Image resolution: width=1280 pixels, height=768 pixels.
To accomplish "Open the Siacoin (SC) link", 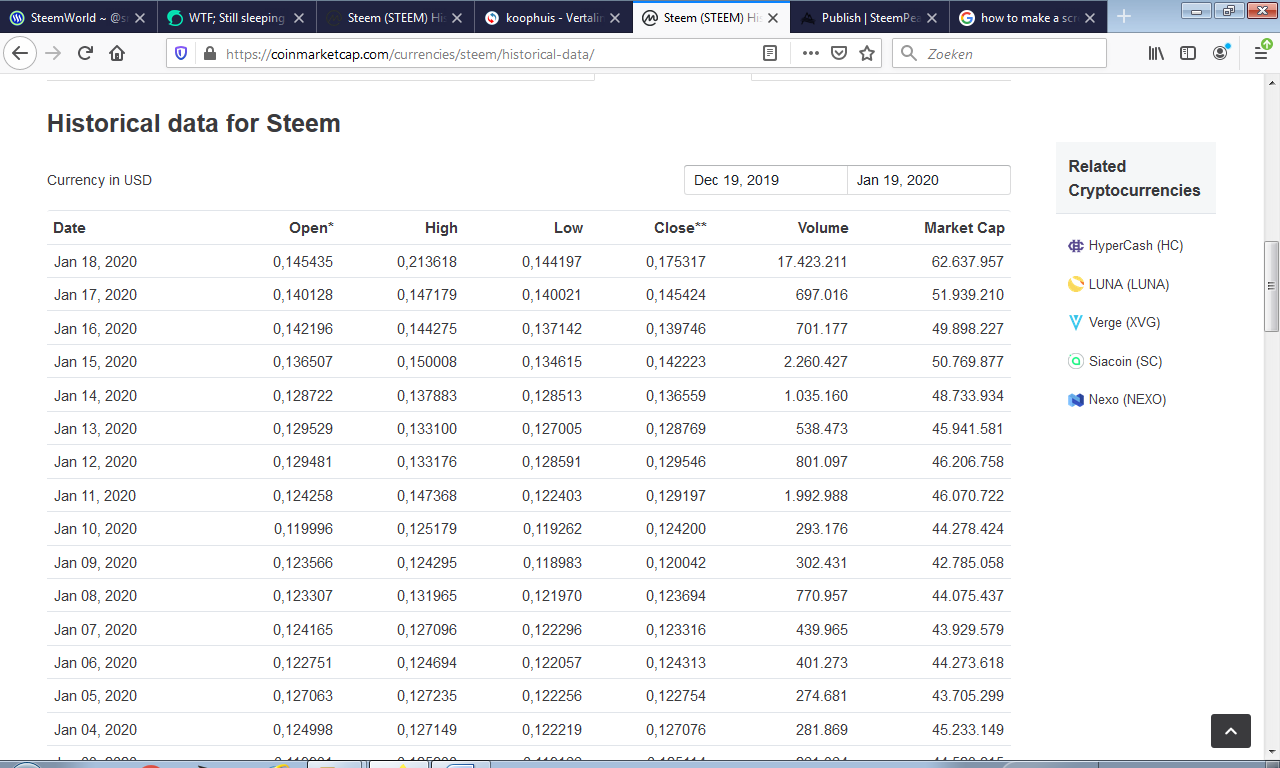I will click(1125, 361).
